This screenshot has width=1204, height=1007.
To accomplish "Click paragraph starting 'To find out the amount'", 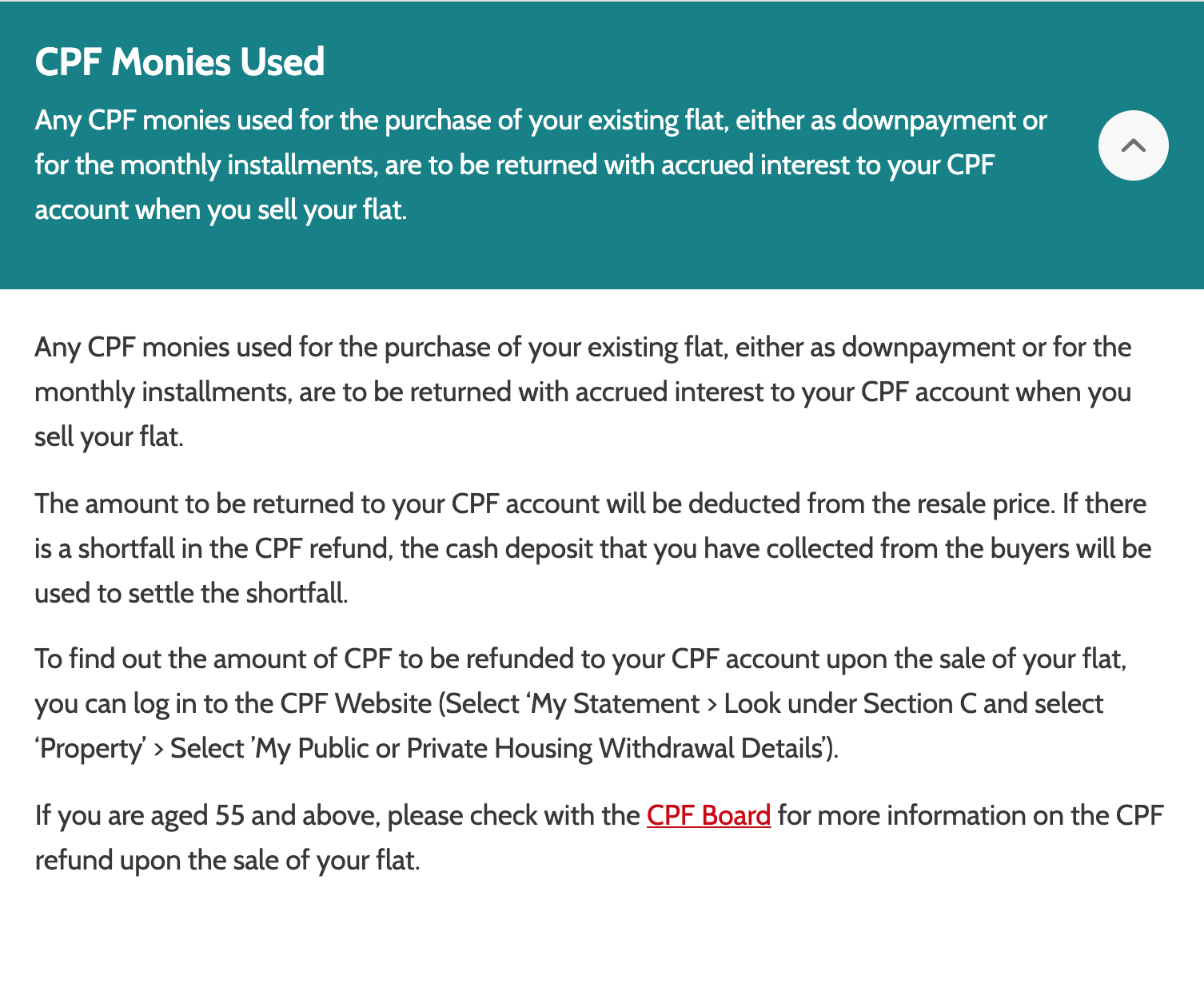I will (x=580, y=703).
